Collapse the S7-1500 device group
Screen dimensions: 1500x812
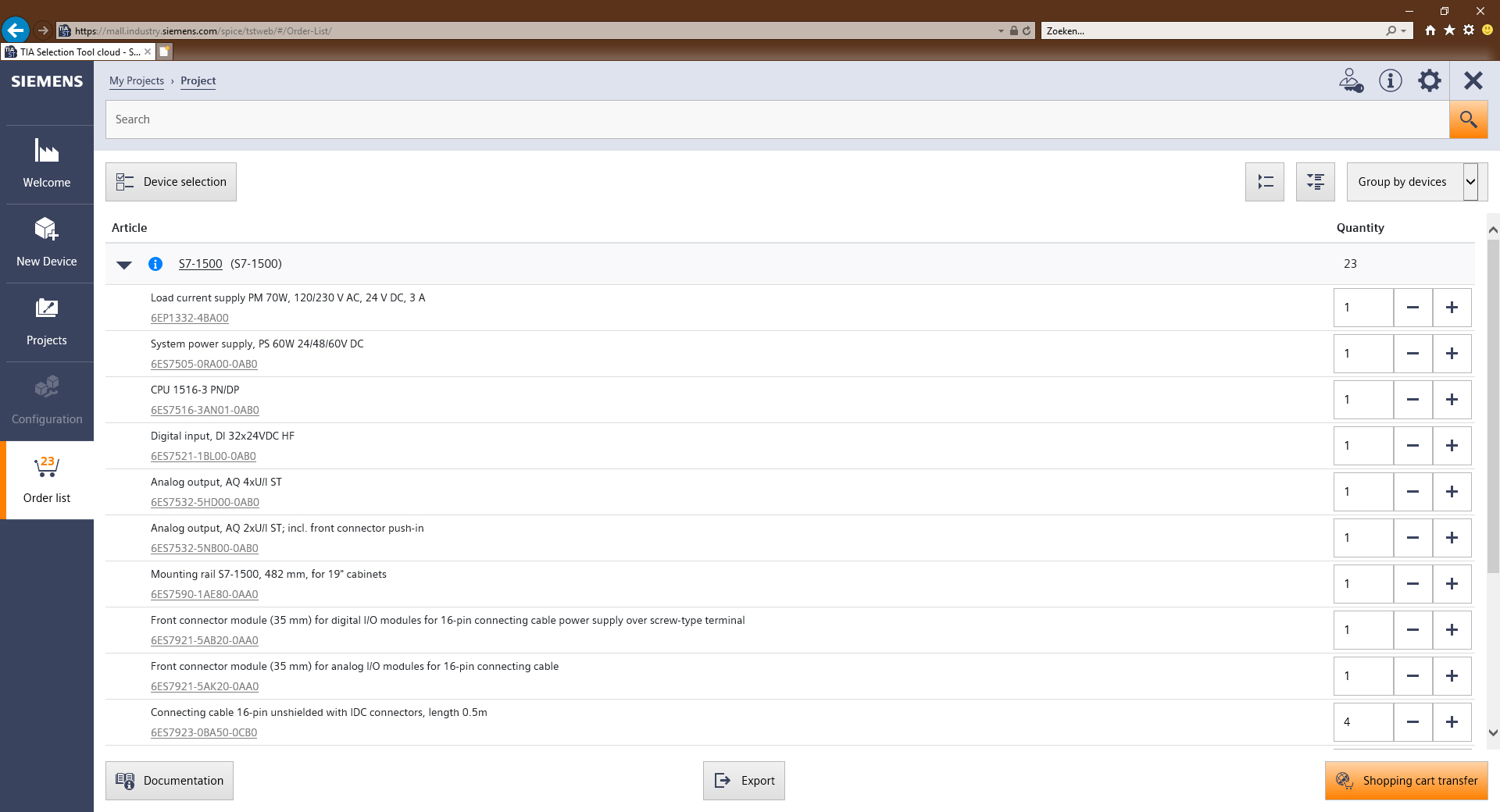point(124,265)
